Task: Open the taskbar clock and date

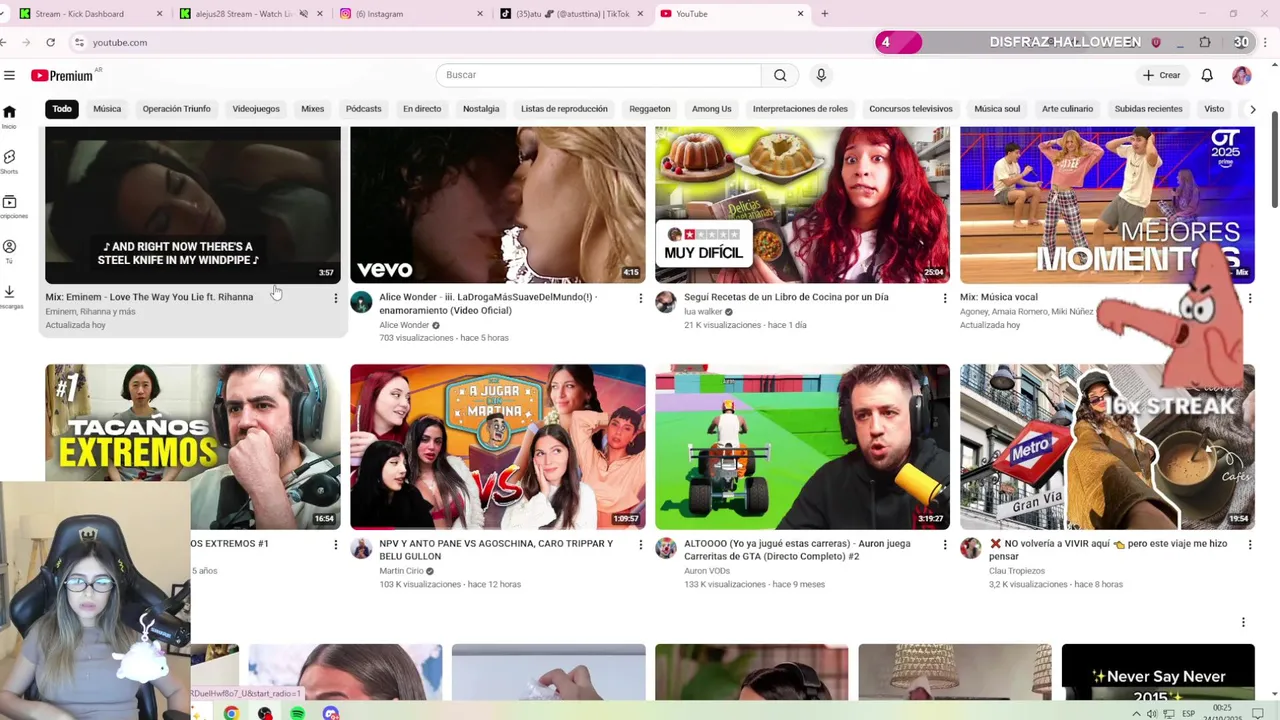Action: point(1222,713)
